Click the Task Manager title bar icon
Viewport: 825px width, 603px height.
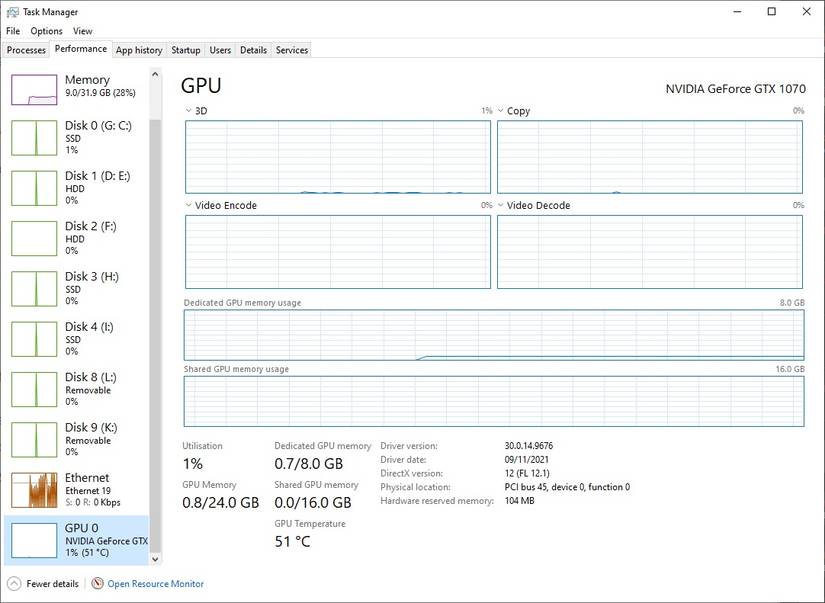(x=11, y=11)
